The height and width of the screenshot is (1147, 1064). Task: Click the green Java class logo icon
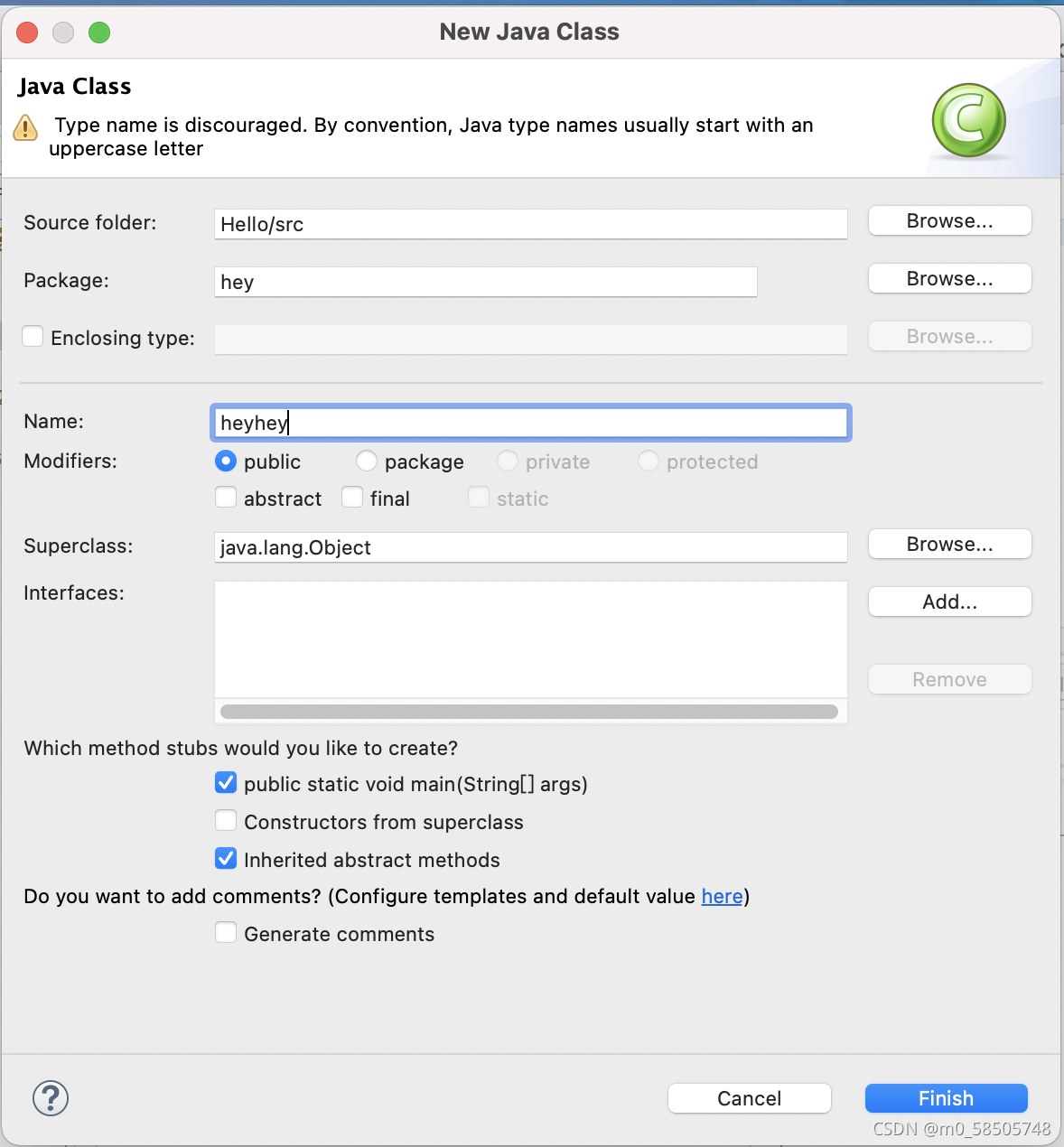coord(968,119)
